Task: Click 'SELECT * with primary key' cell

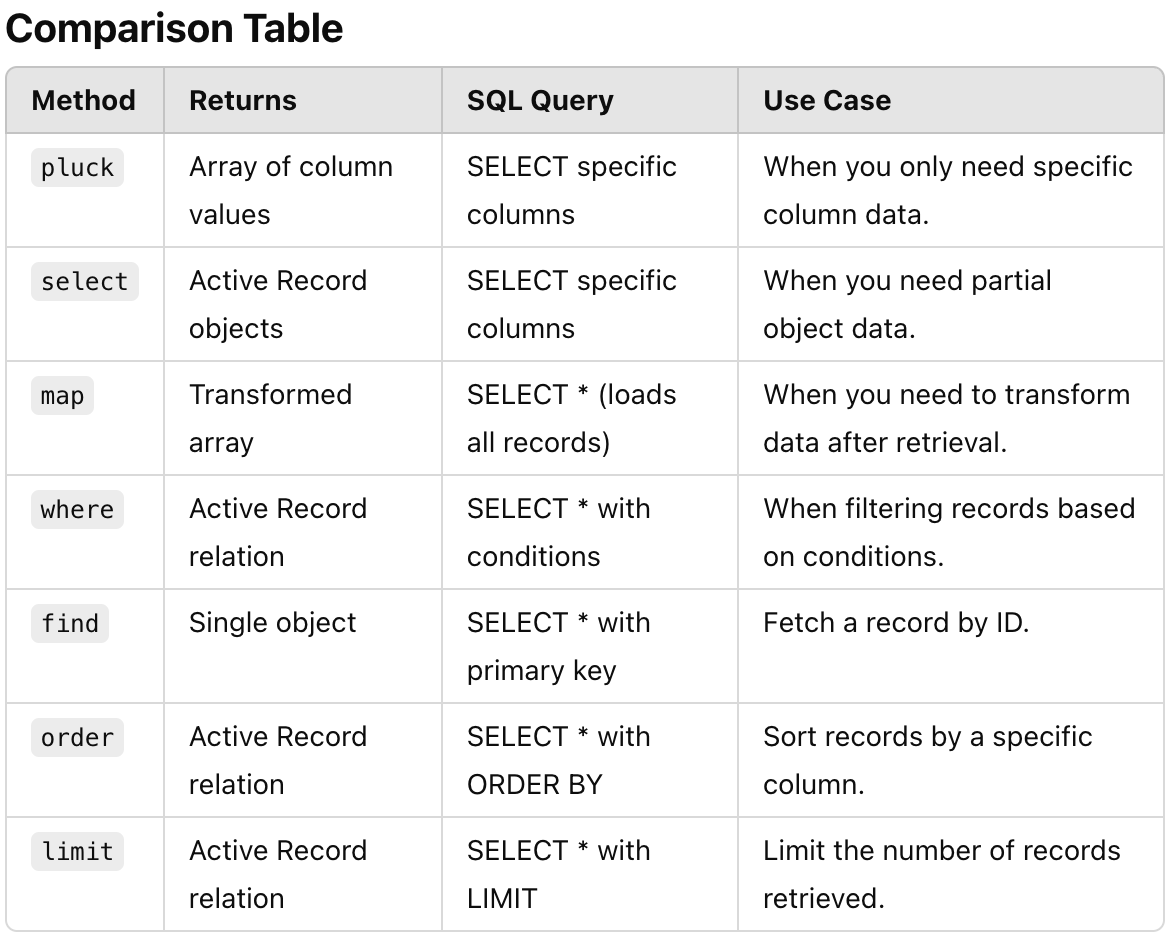Action: [558, 646]
